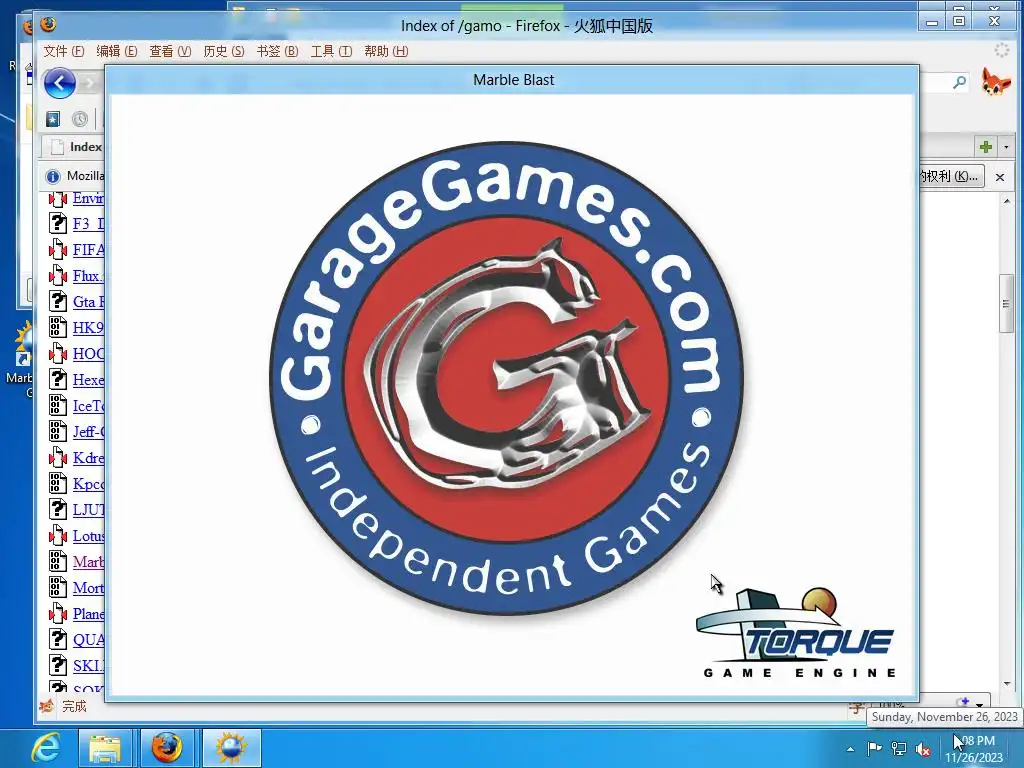Click the GarageGames.com splash logo
The image size is (1024, 768).
(x=506, y=377)
